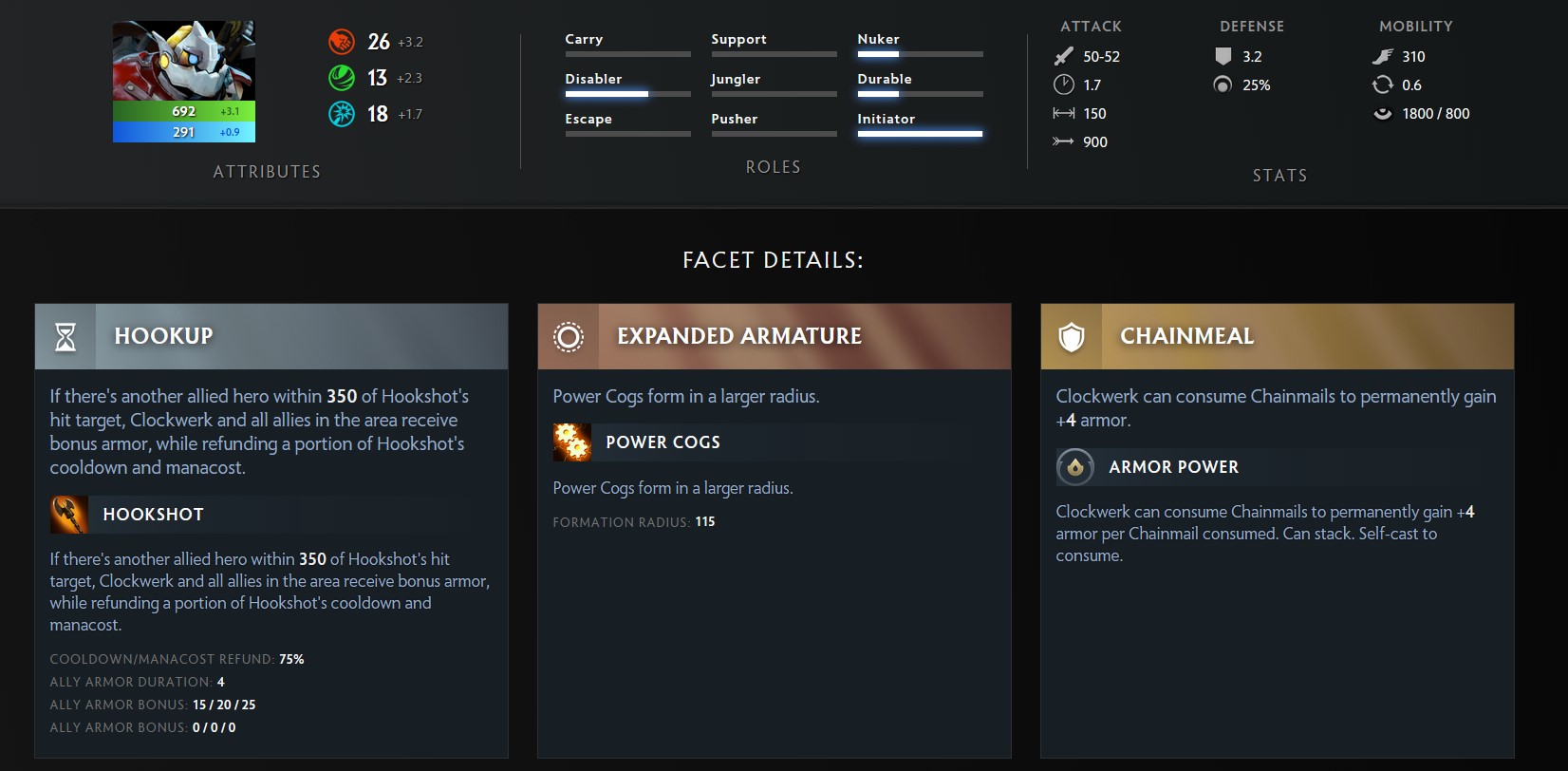Click the attack time clock icon

point(1063,85)
